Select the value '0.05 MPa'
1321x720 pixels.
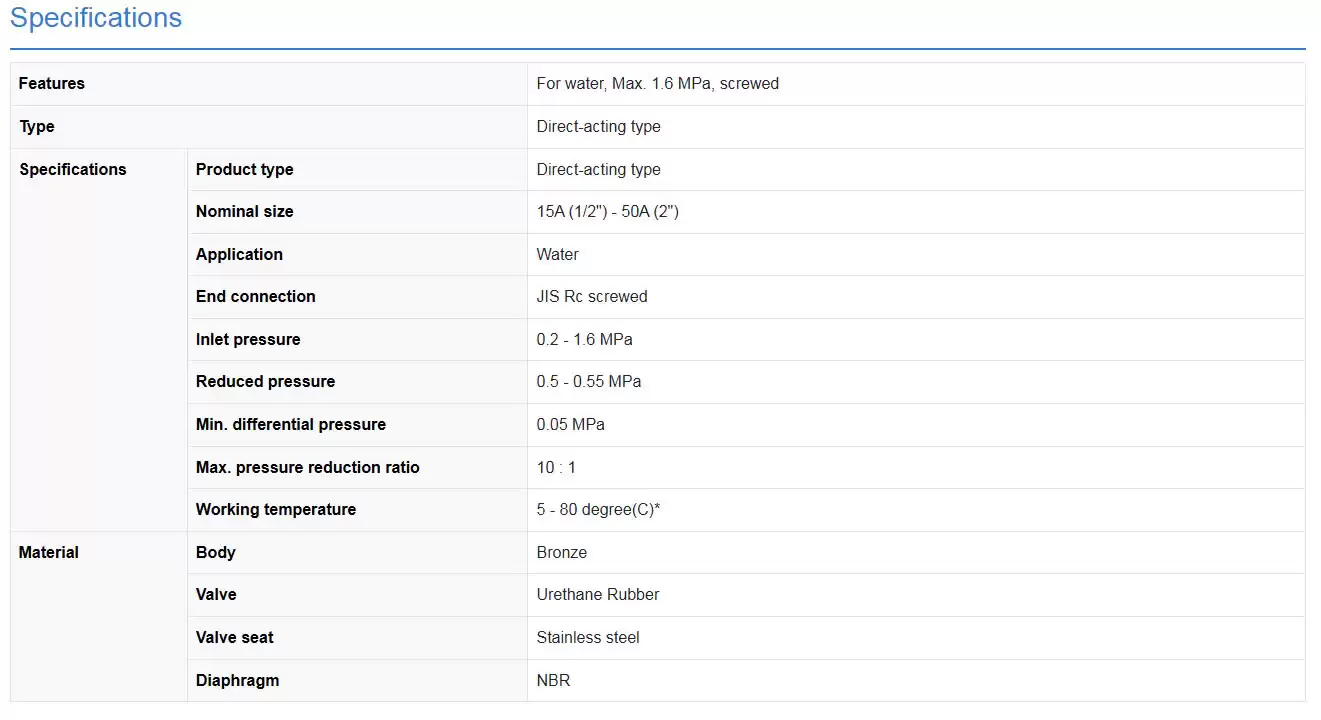(x=571, y=425)
